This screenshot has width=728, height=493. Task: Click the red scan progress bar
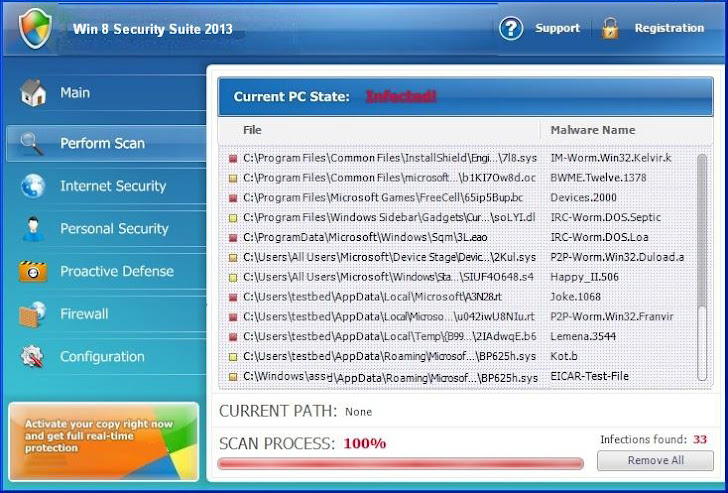point(400,463)
